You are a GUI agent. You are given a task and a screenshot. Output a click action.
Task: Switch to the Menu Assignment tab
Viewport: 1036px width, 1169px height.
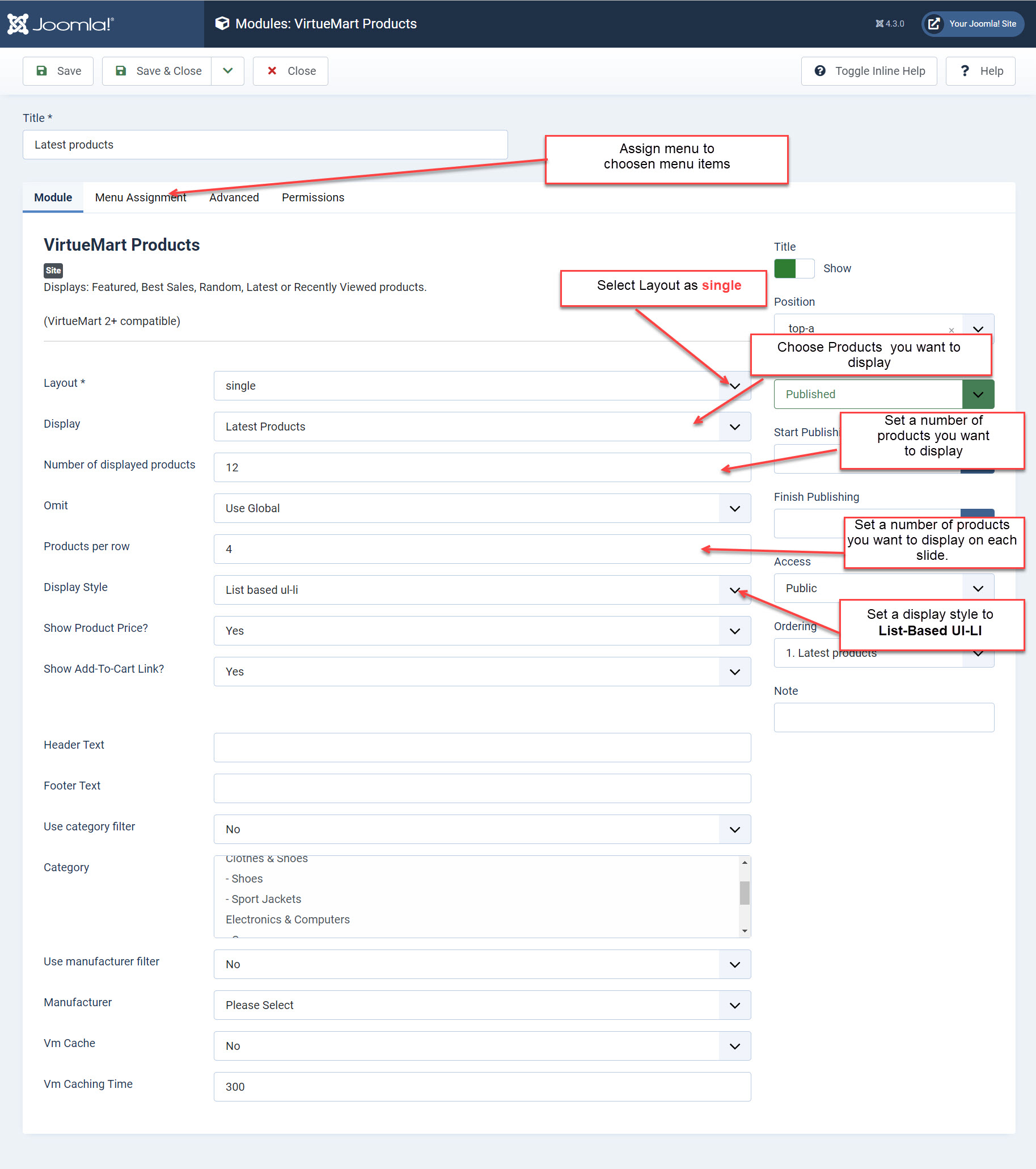[x=140, y=197]
